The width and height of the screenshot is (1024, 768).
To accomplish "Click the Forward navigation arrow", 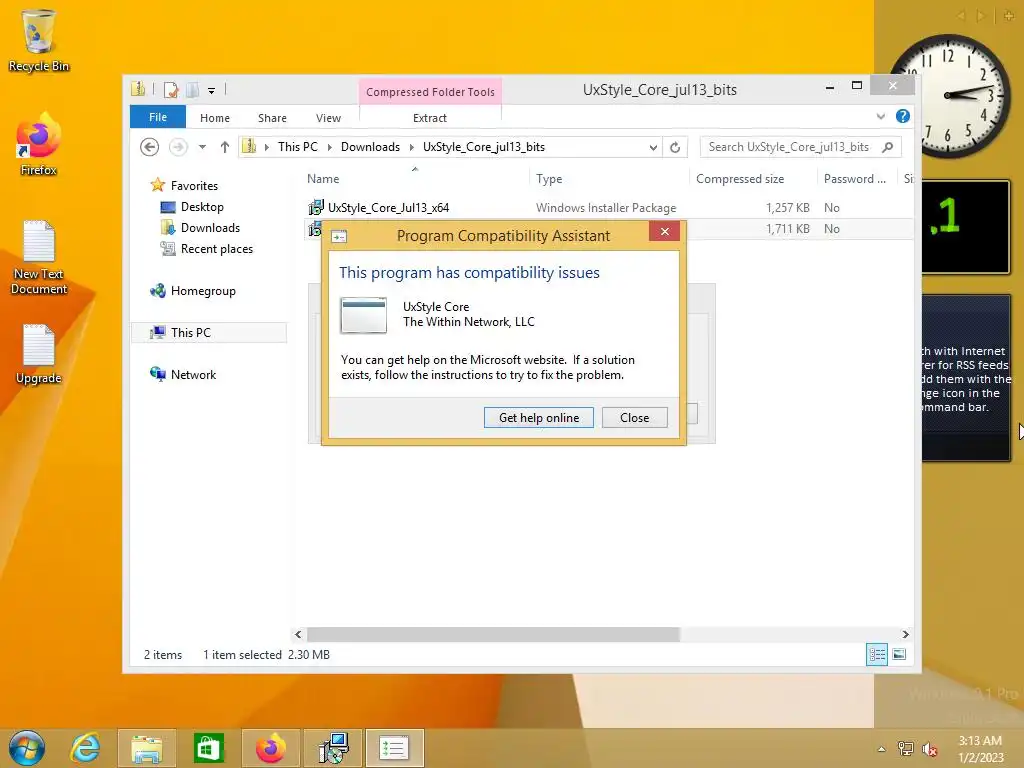I will click(x=178, y=147).
